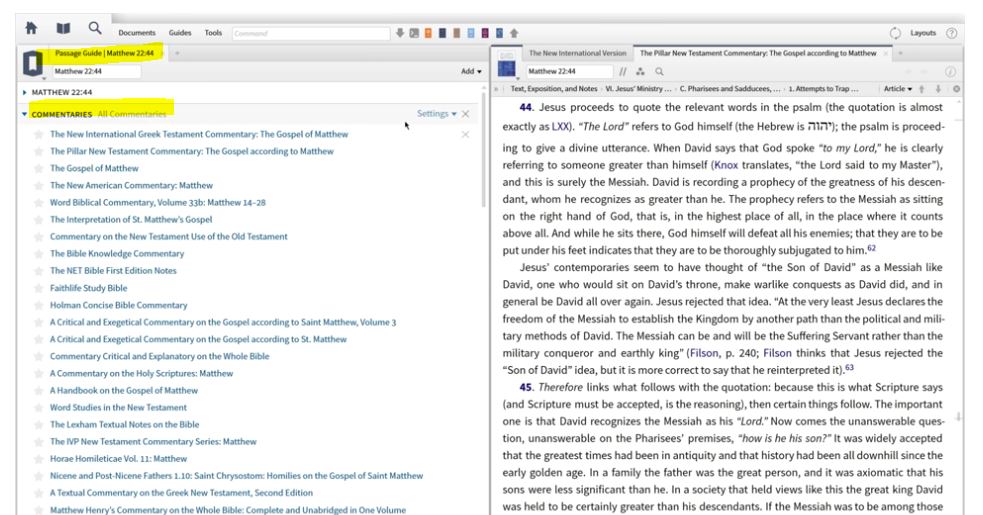Open the Commentaries Settings dropdown

[436, 114]
